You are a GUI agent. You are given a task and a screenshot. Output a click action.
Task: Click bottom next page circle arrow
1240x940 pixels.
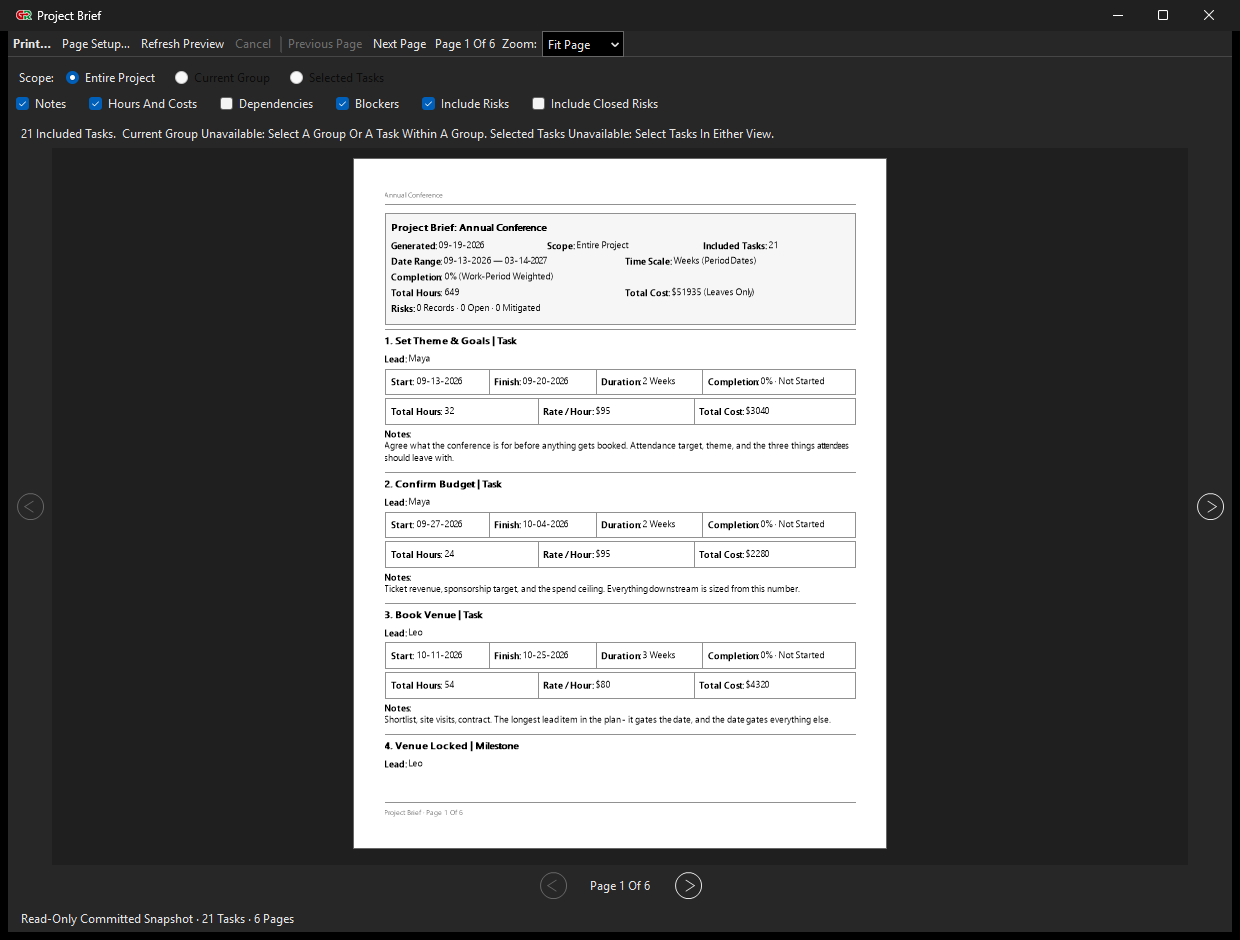click(688, 885)
